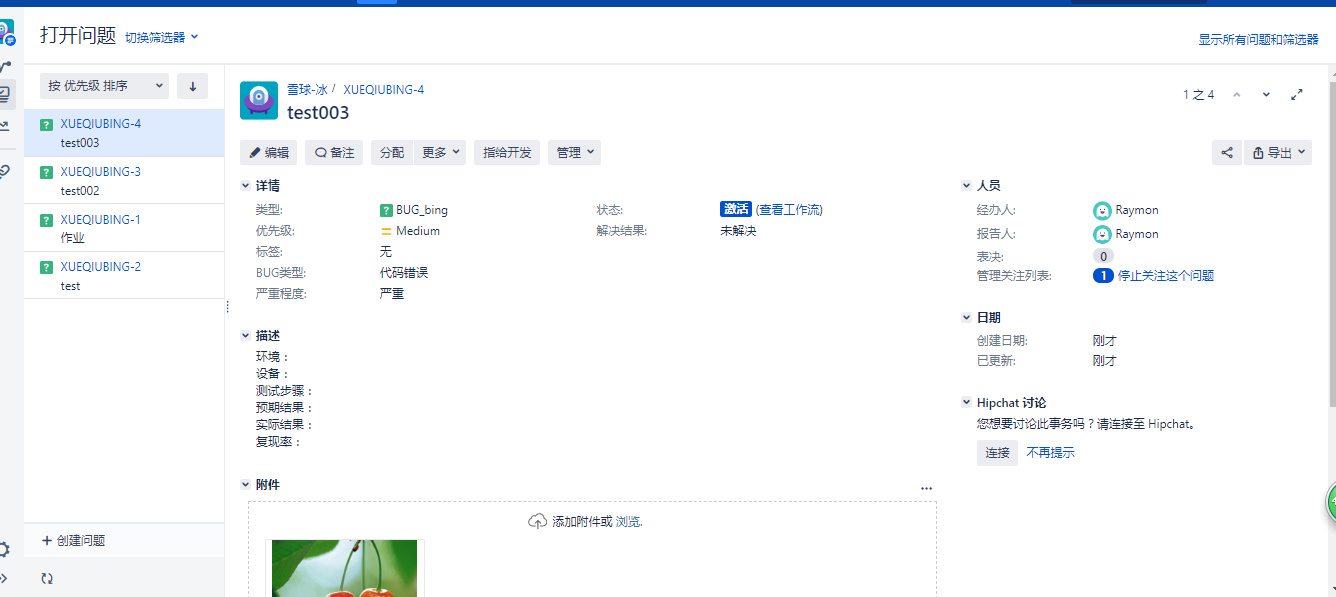The height and width of the screenshot is (597, 1336).
Task: Click 不再提示 dismiss link
Action: click(x=1051, y=453)
